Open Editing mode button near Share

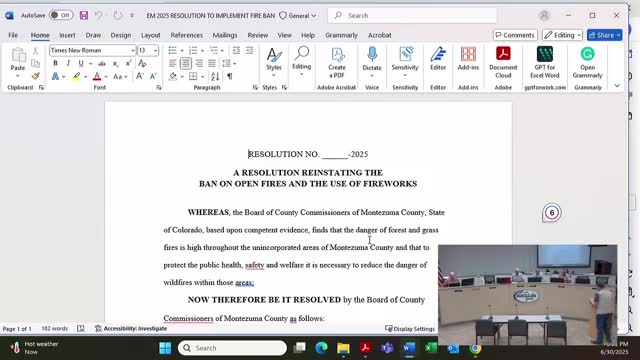coord(562,35)
